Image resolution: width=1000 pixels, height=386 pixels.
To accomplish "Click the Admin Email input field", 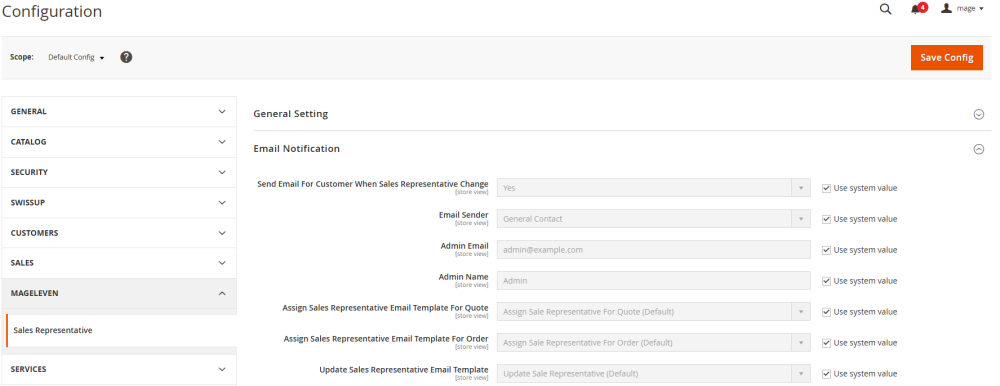I will 654,250.
